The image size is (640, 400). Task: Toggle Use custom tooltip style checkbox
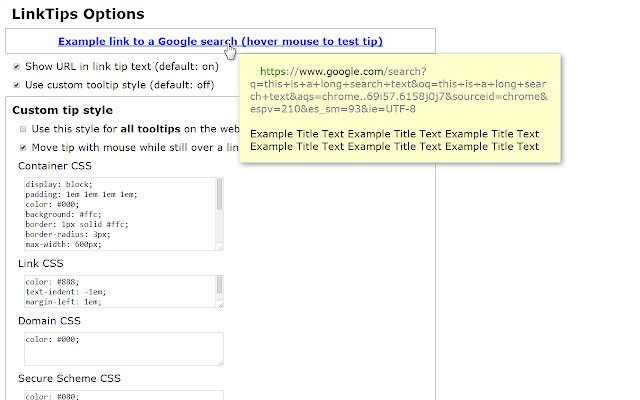click(16, 85)
